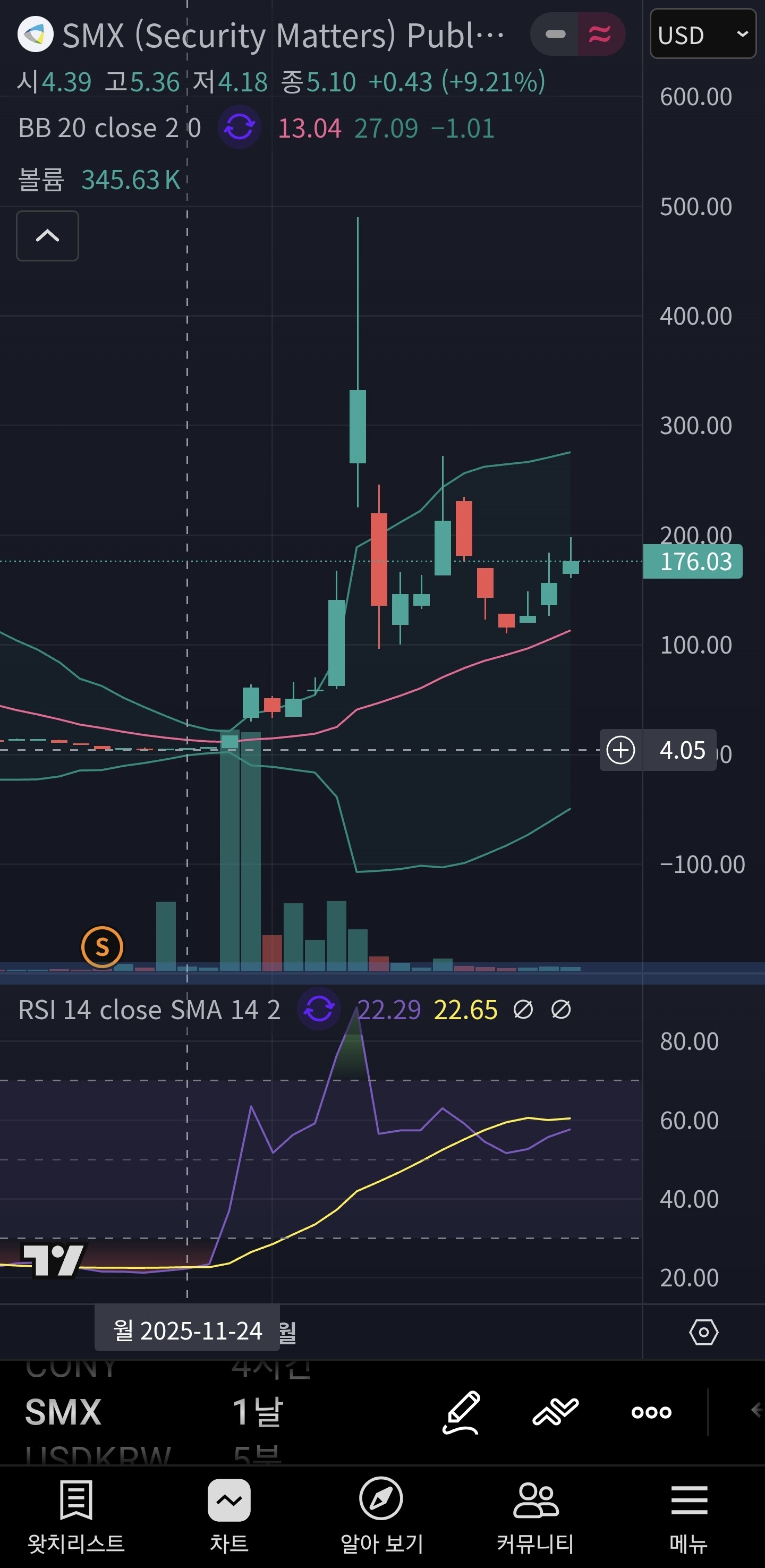Switch to the 차트 tab
The image size is (765, 1568).
click(x=229, y=1515)
